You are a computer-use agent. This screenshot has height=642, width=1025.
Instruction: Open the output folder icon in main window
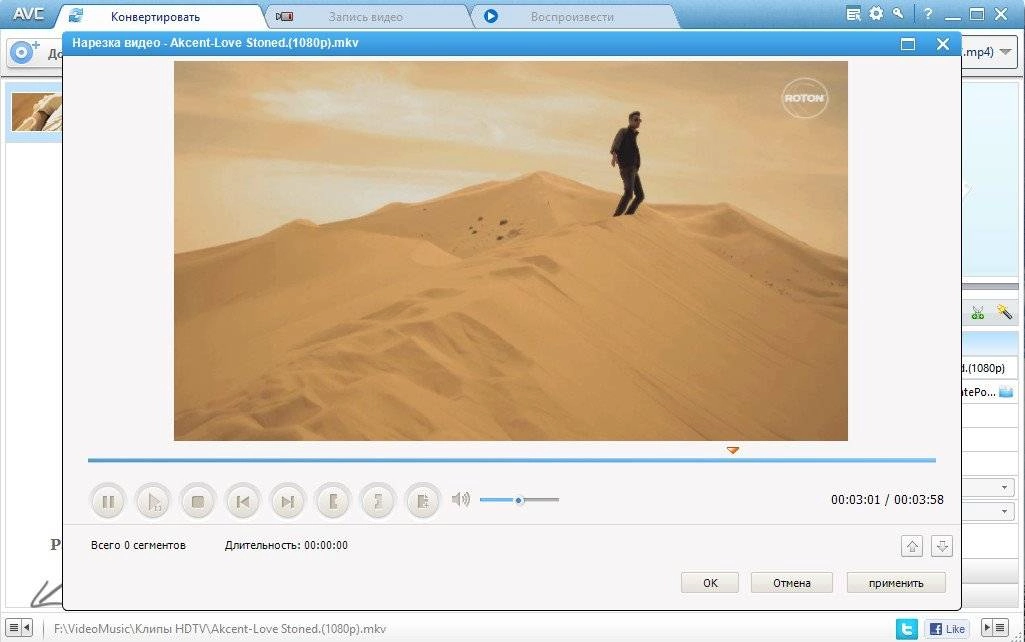point(1006,392)
